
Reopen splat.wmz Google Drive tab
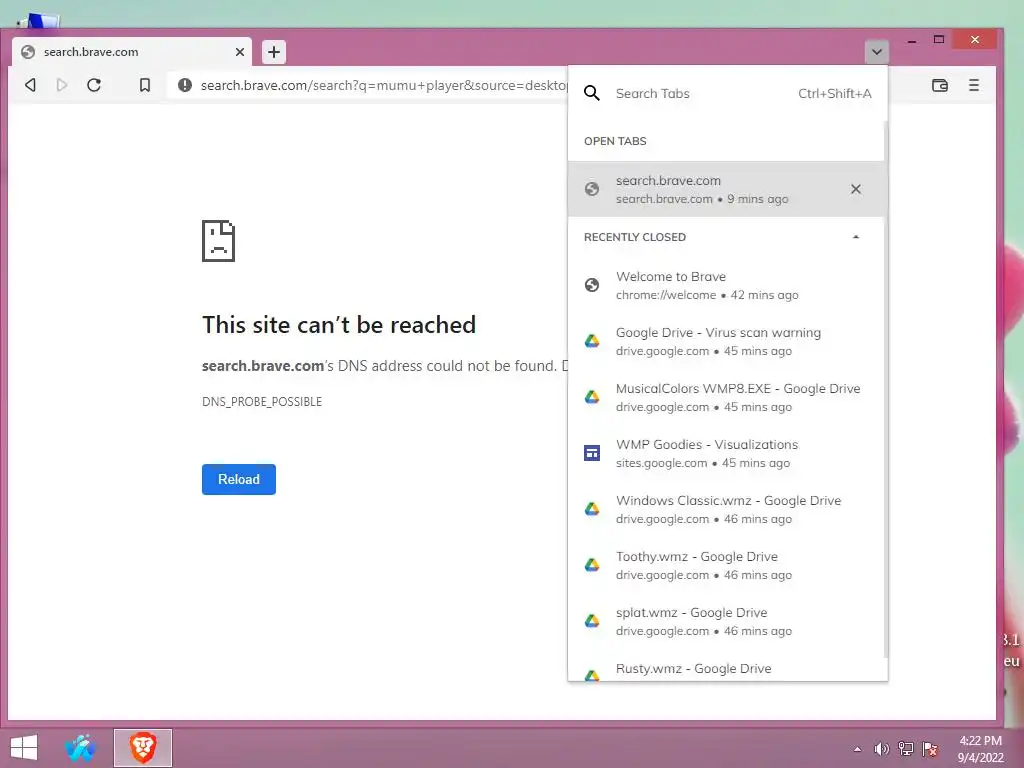(726, 622)
